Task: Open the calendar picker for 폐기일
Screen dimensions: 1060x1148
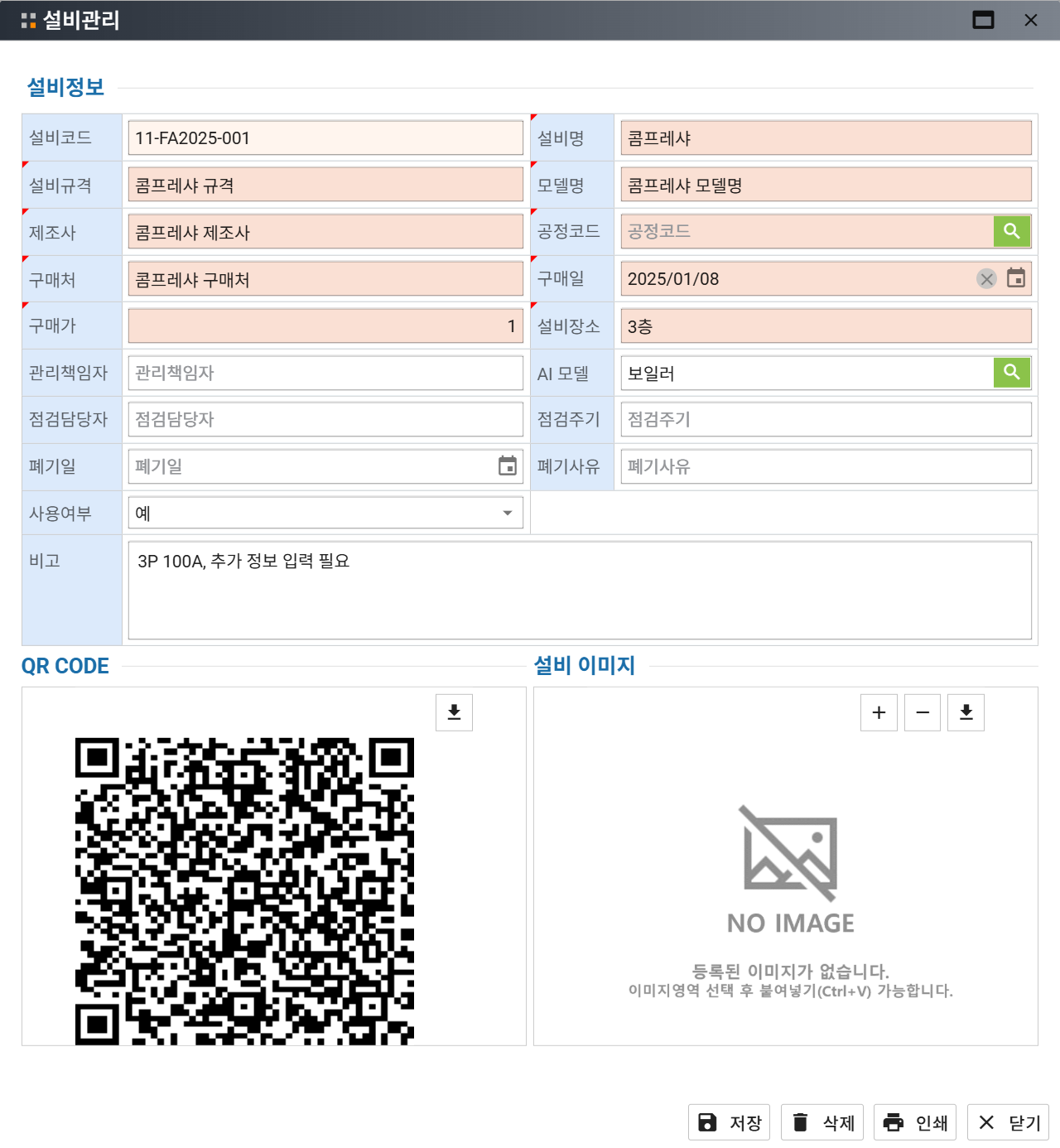Action: (508, 466)
